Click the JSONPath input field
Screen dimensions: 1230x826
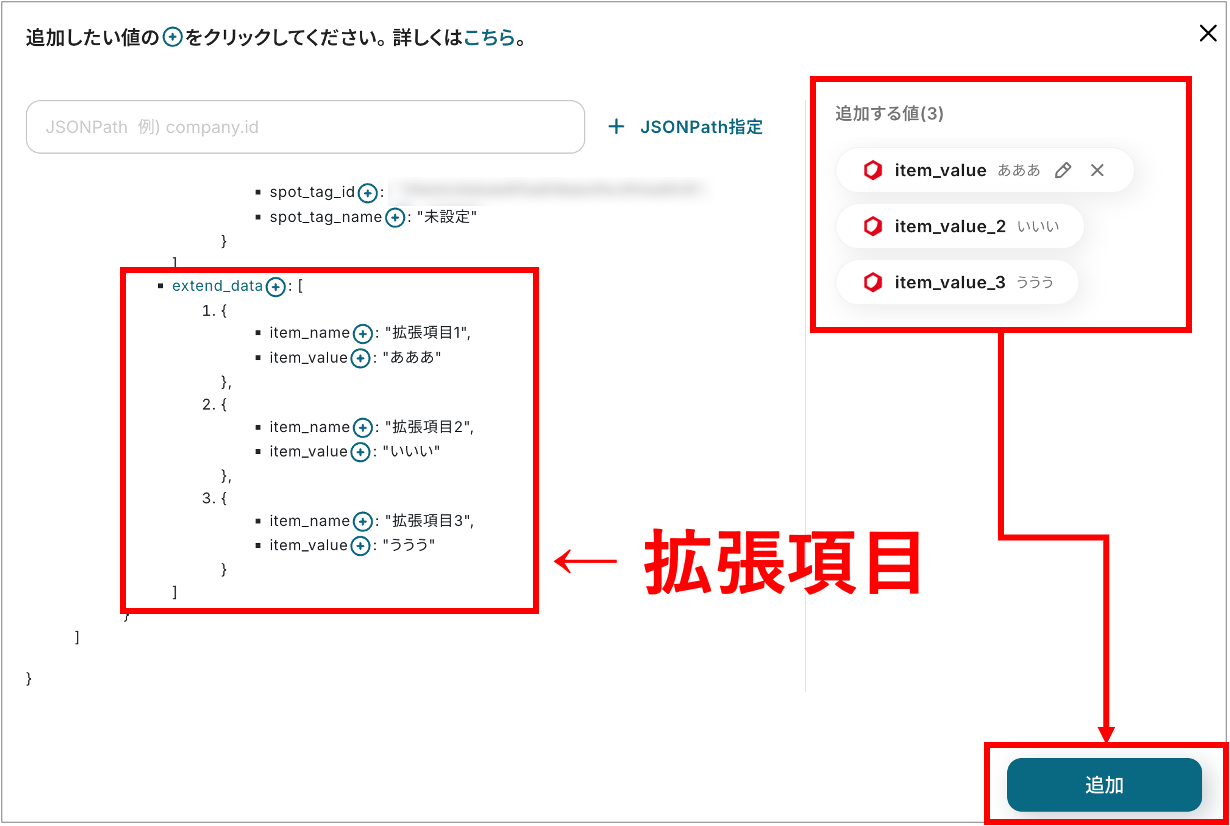[x=305, y=127]
